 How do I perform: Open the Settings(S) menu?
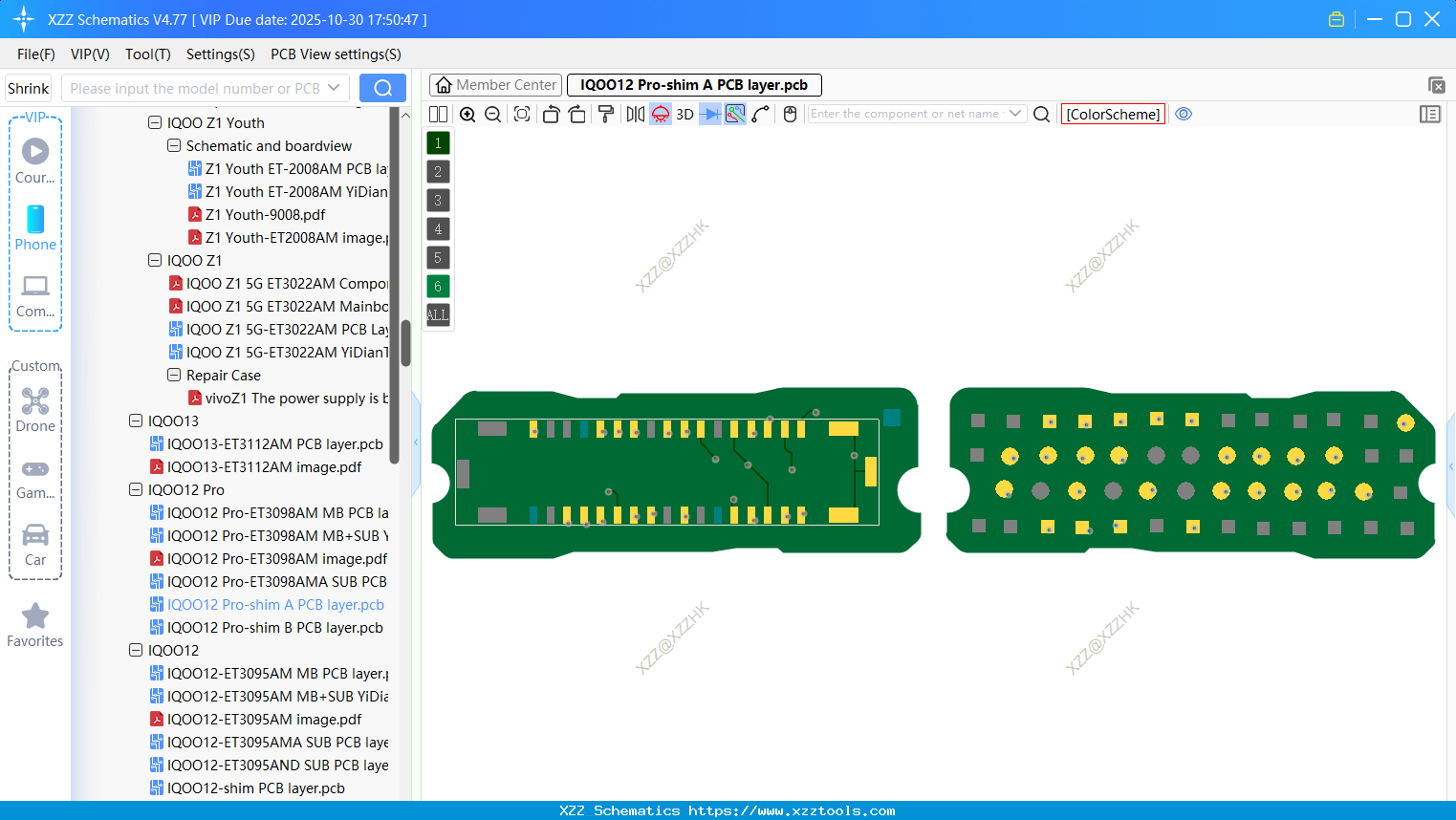coord(221,54)
